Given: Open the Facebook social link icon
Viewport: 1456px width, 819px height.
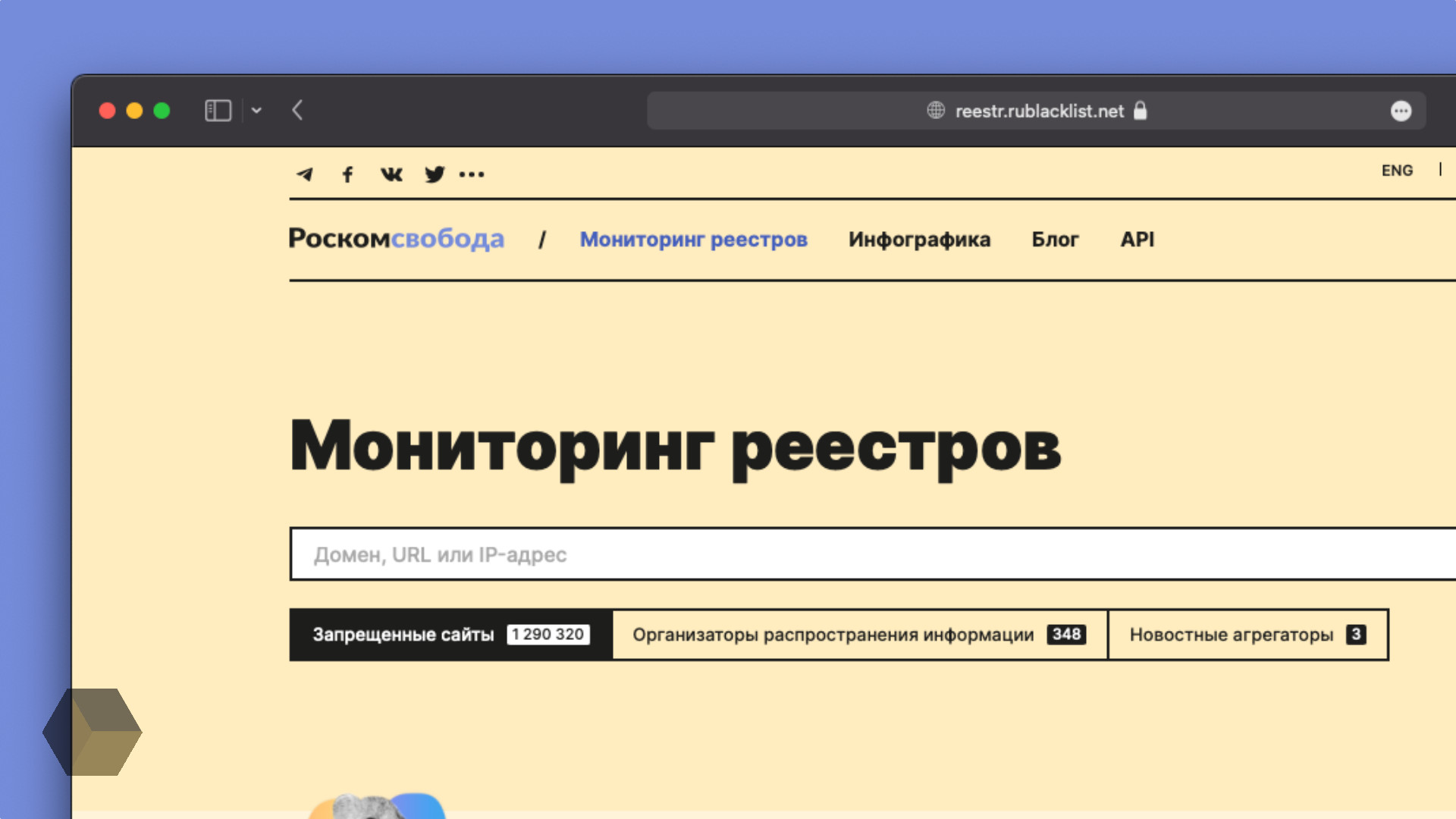Looking at the screenshot, I should (x=347, y=174).
